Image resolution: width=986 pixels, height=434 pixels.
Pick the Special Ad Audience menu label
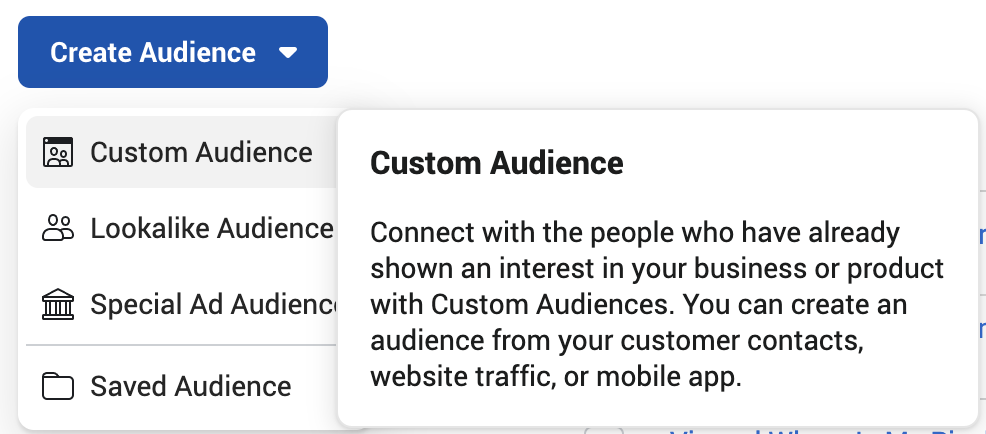[214, 304]
